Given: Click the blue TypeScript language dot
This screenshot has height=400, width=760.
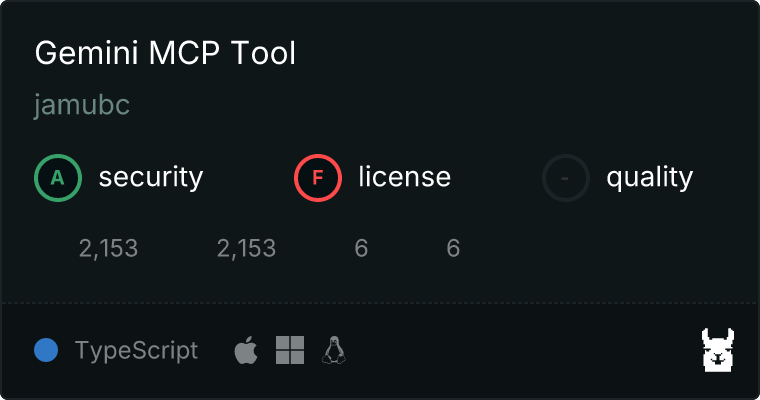Looking at the screenshot, I should [46, 350].
